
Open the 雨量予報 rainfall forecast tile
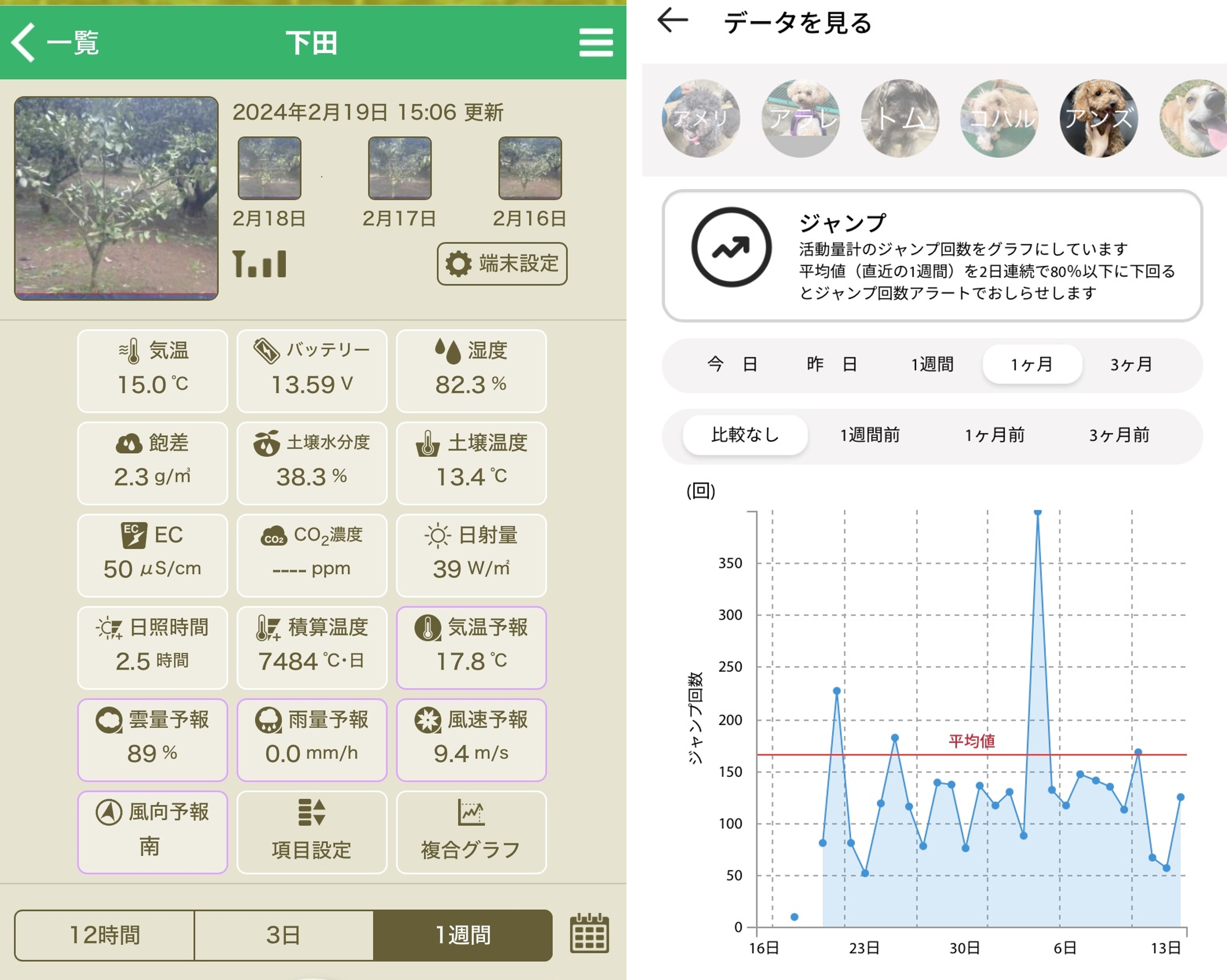click(312, 739)
